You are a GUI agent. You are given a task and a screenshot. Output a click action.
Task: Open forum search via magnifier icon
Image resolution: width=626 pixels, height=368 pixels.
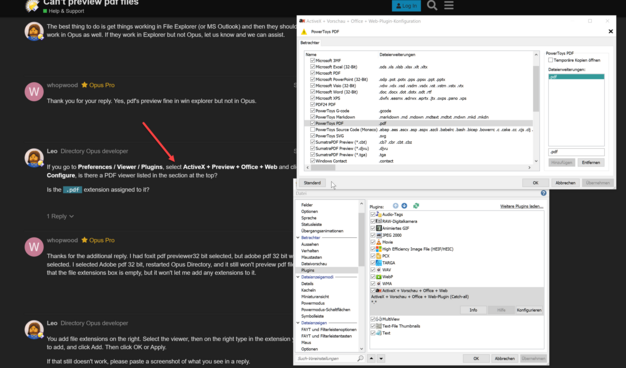coord(432,5)
